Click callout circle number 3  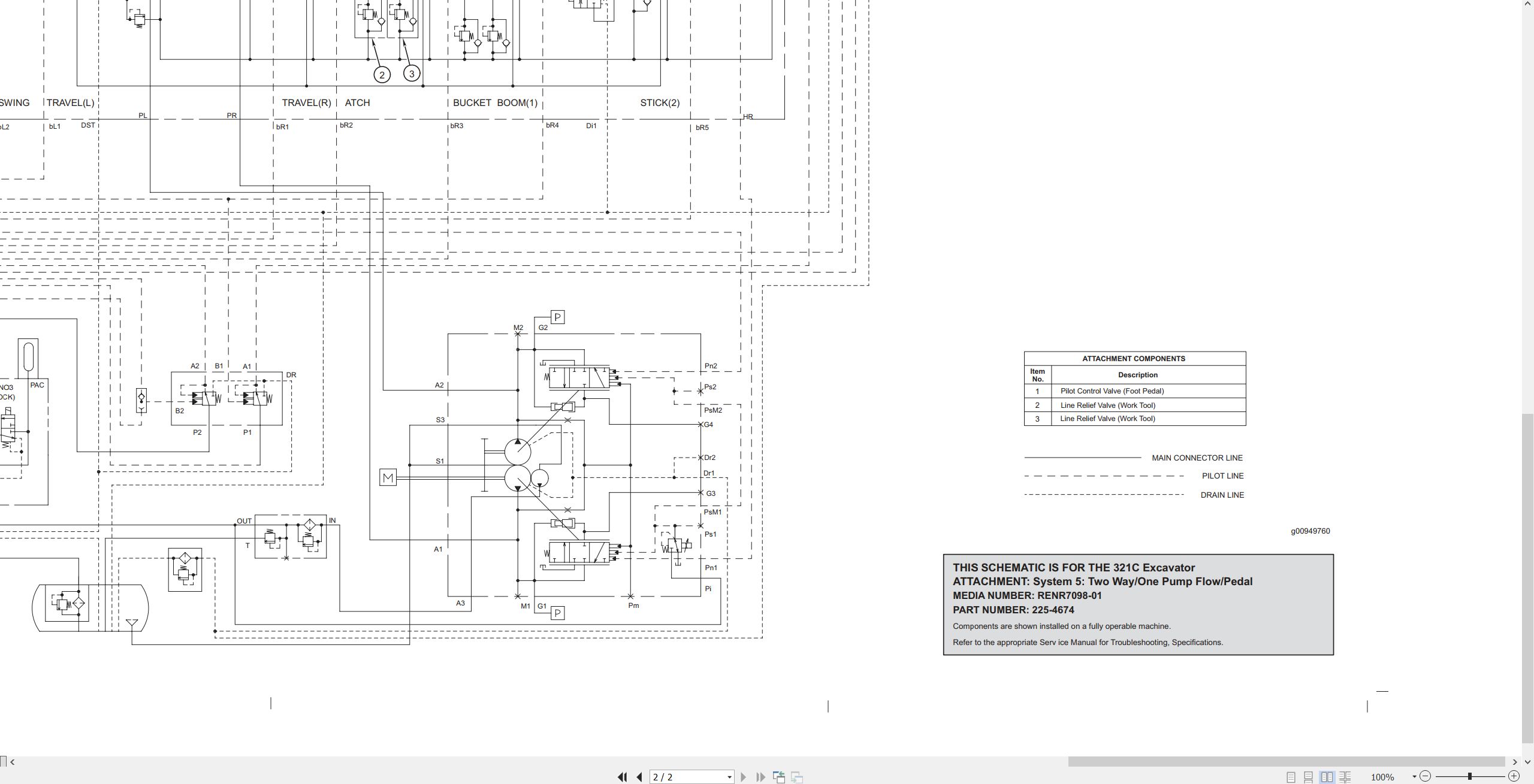[412, 73]
